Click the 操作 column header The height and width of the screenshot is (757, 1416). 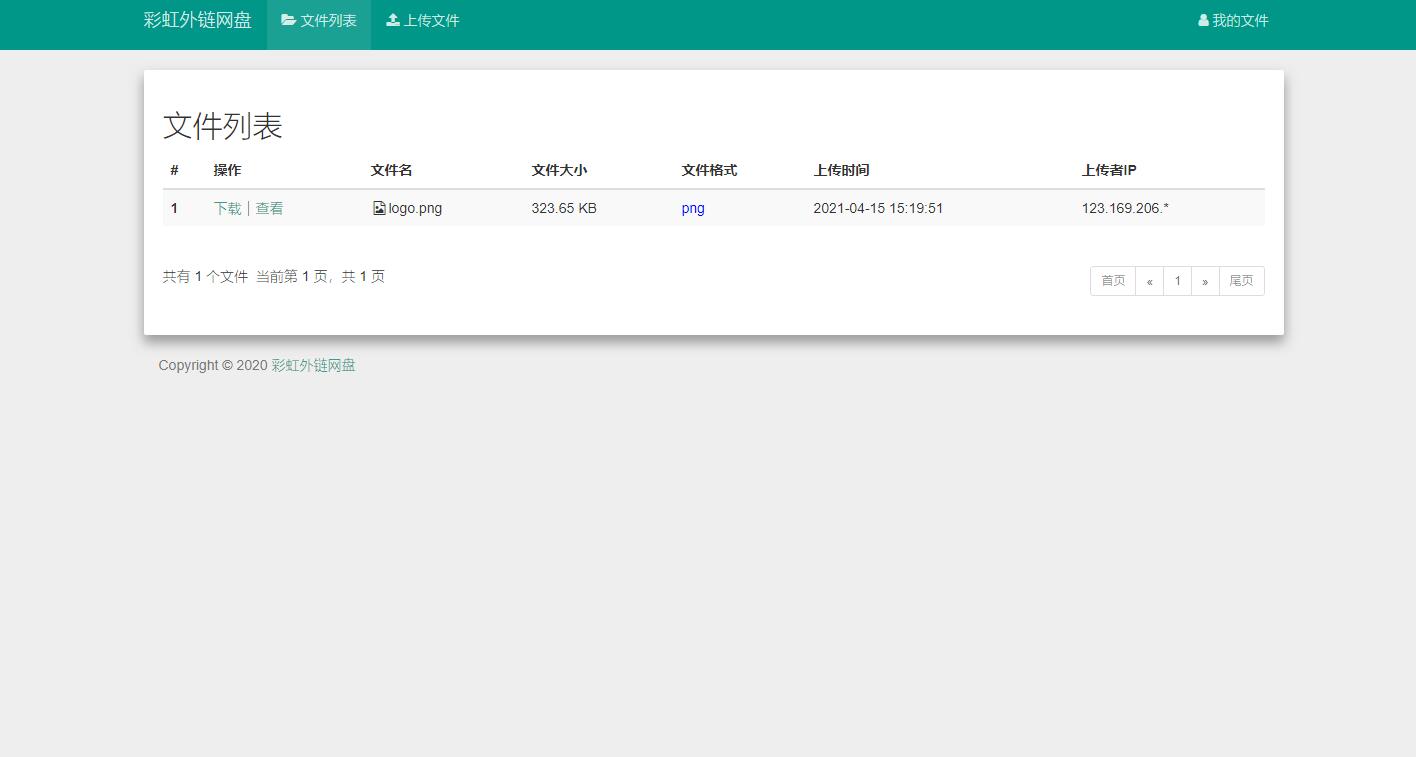pos(227,170)
